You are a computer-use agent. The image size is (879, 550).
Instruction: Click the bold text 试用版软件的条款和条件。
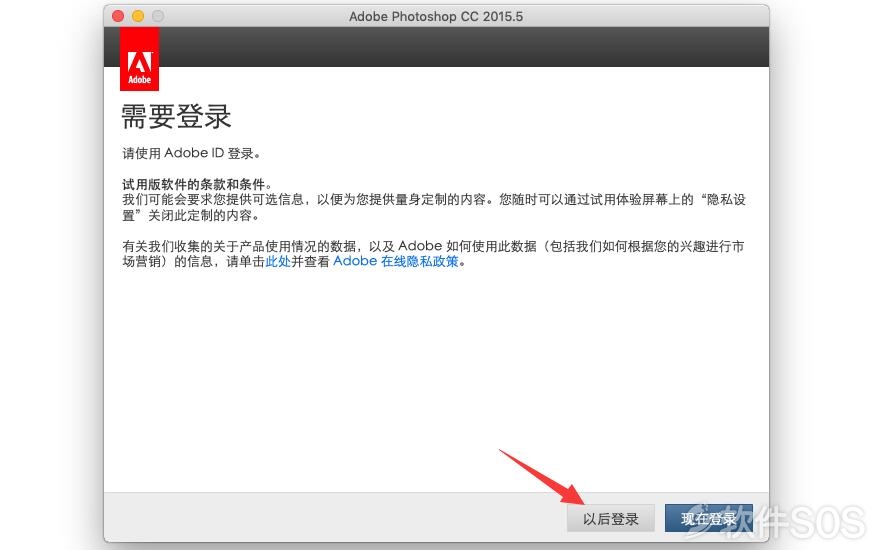pos(197,184)
